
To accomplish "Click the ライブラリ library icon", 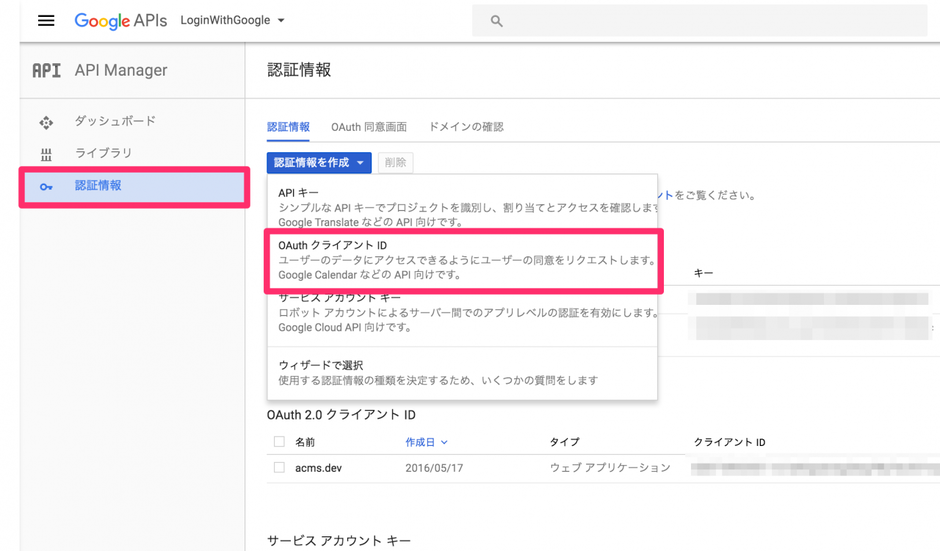I will [46, 155].
